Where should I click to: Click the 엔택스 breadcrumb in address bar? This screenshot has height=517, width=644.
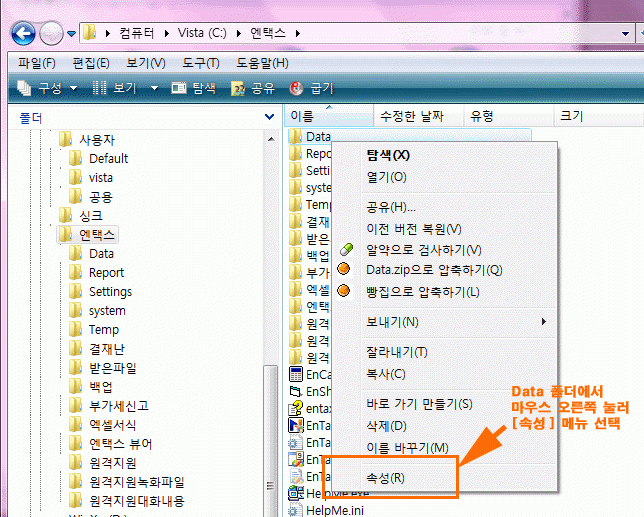pos(267,33)
